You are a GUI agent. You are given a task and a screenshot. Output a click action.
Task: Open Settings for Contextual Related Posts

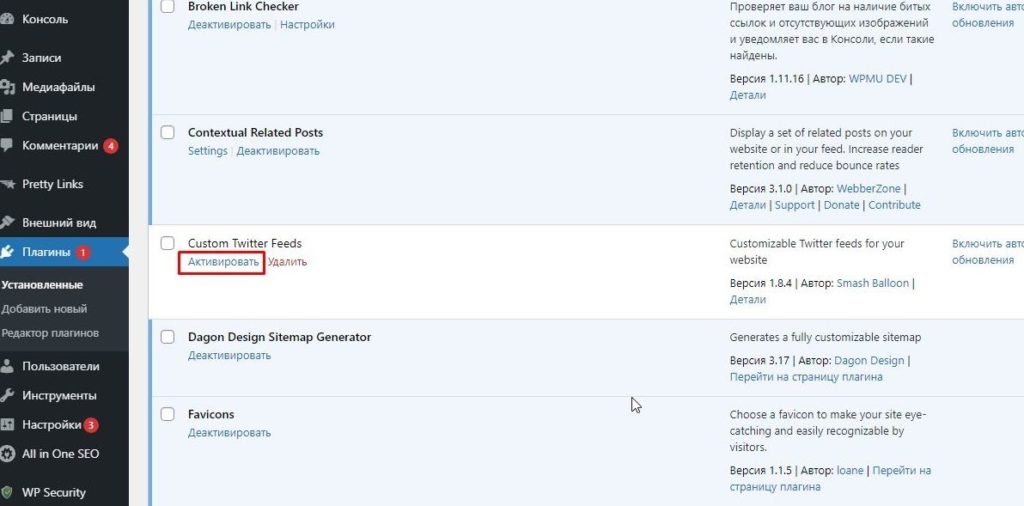coord(208,151)
